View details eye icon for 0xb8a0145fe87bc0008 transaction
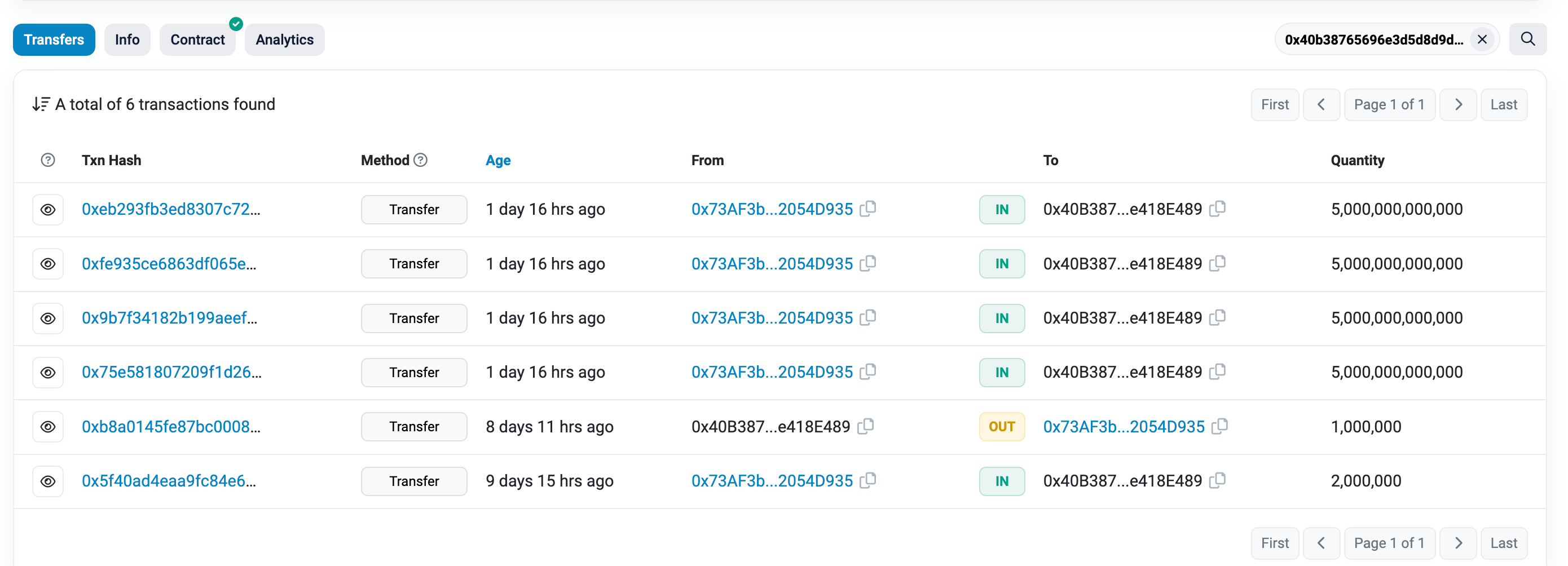1568x566 pixels. tap(48, 427)
